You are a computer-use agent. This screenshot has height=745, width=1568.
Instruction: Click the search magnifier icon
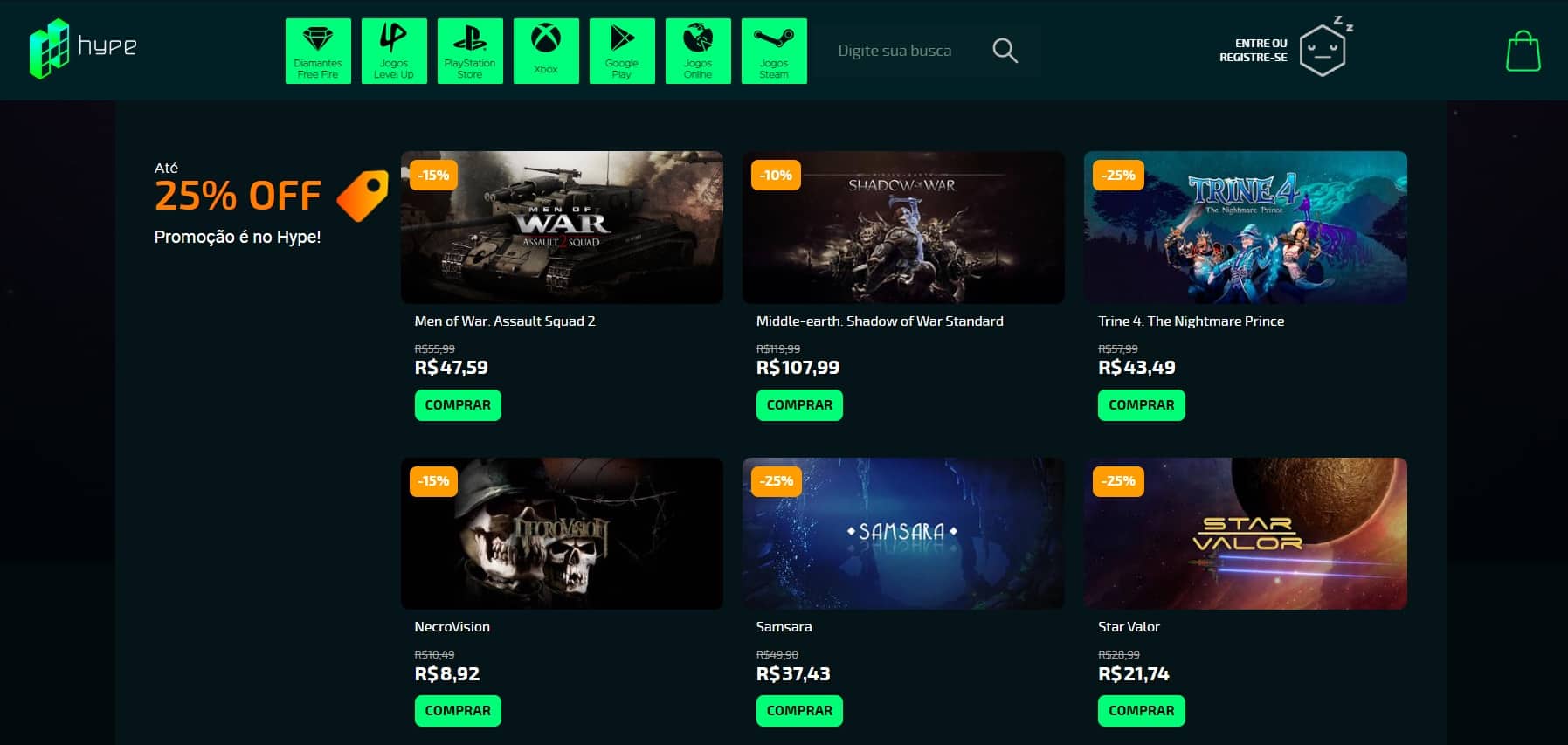(x=1005, y=51)
